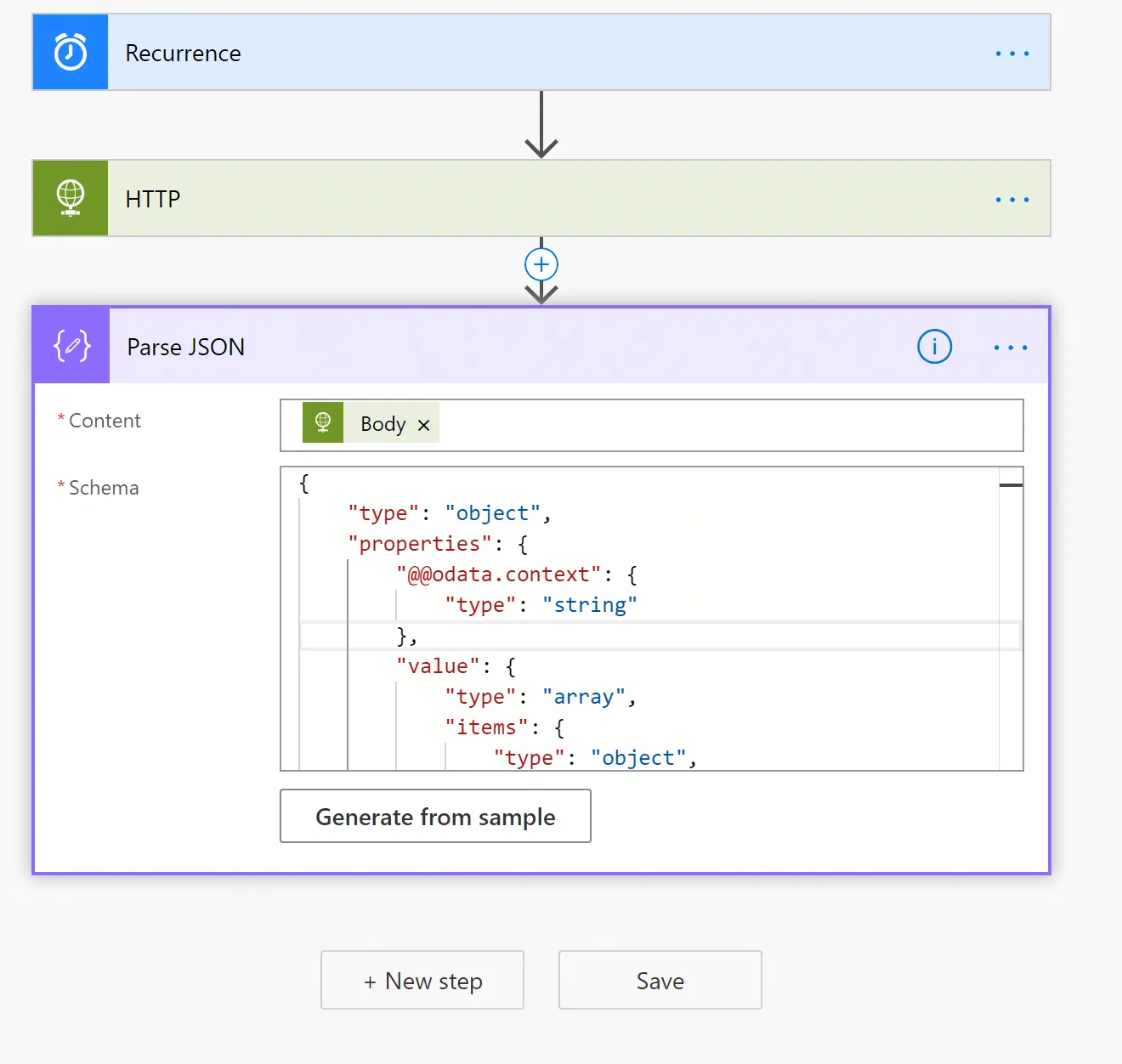Expand the Recurrence step header
The height and width of the screenshot is (1064, 1122).
coord(541,53)
